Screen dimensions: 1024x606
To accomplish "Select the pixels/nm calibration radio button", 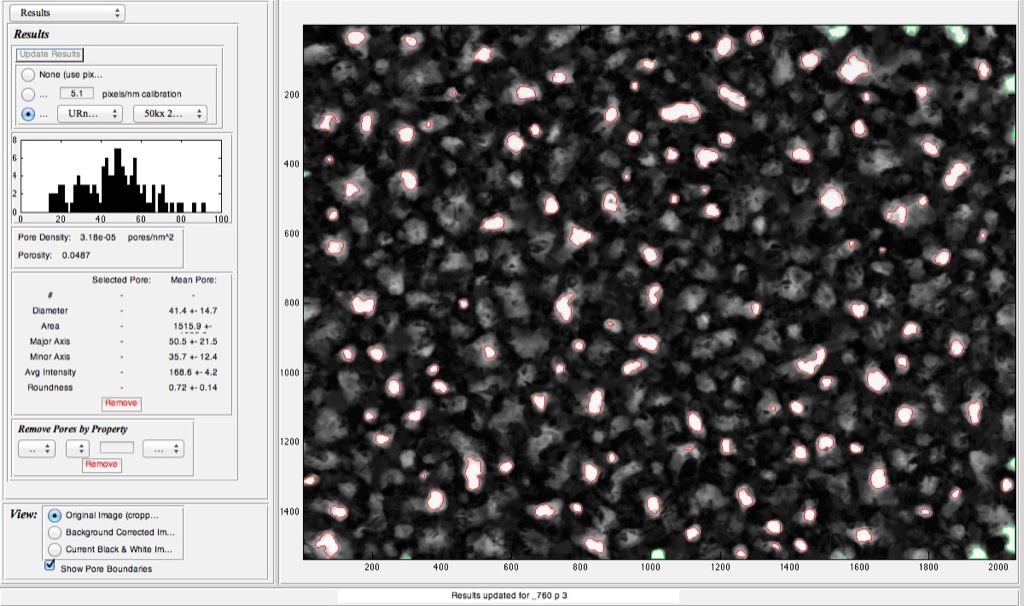I will (28, 94).
